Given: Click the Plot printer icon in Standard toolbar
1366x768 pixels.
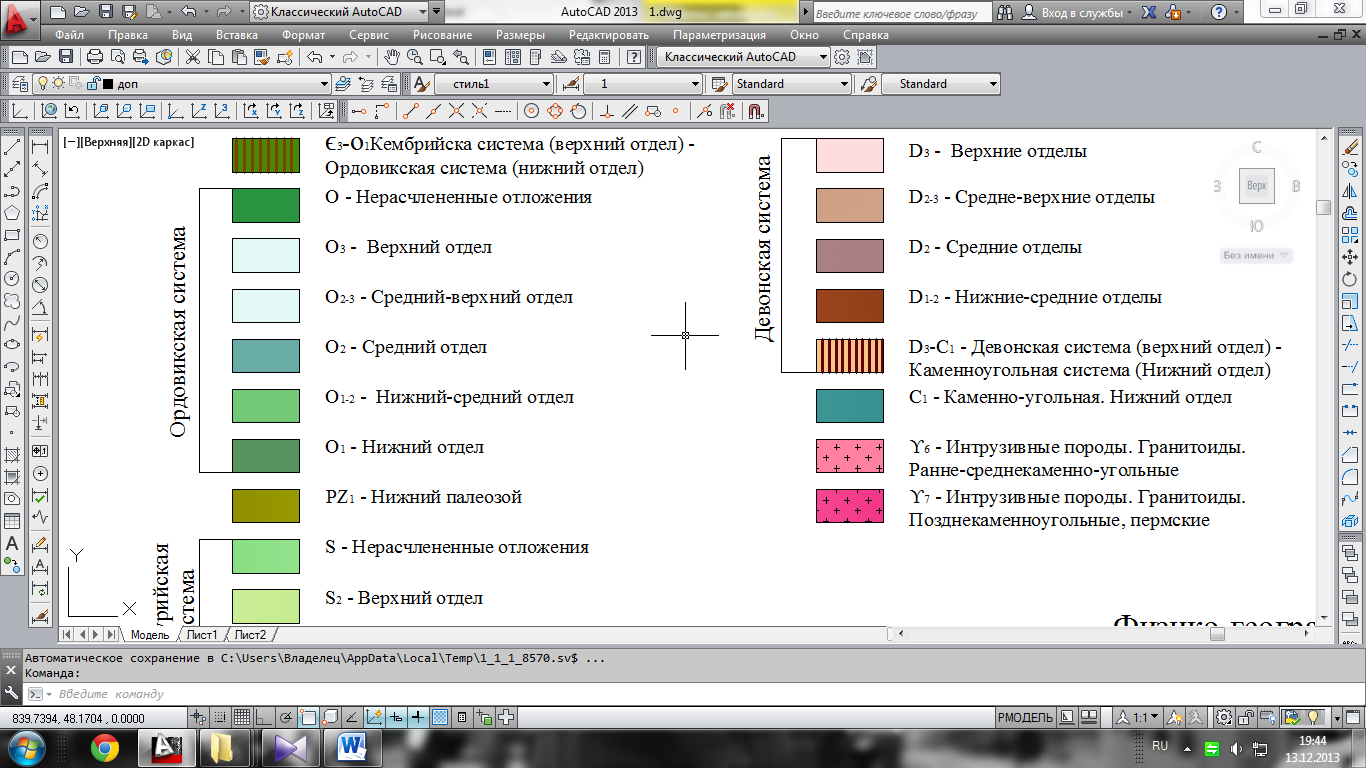Looking at the screenshot, I should tap(95, 57).
